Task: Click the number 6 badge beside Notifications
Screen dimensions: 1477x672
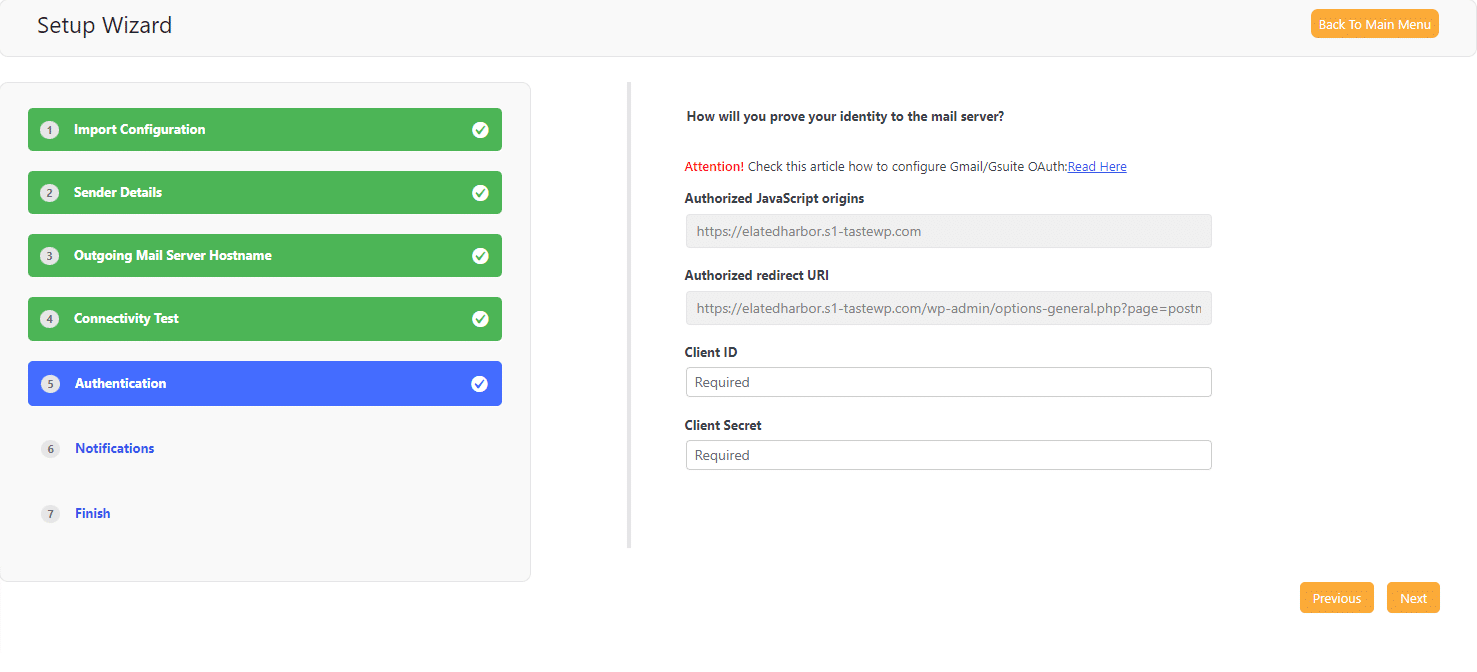Action: point(50,449)
